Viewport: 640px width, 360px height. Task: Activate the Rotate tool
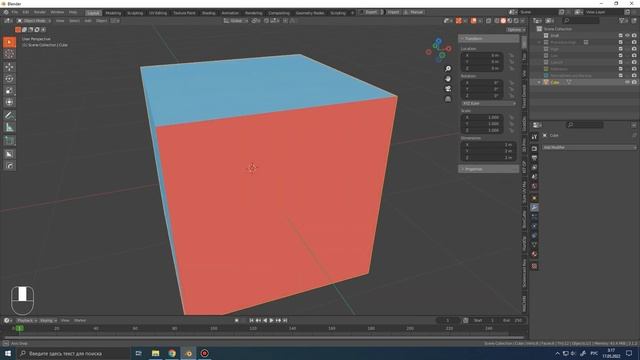click(9, 79)
